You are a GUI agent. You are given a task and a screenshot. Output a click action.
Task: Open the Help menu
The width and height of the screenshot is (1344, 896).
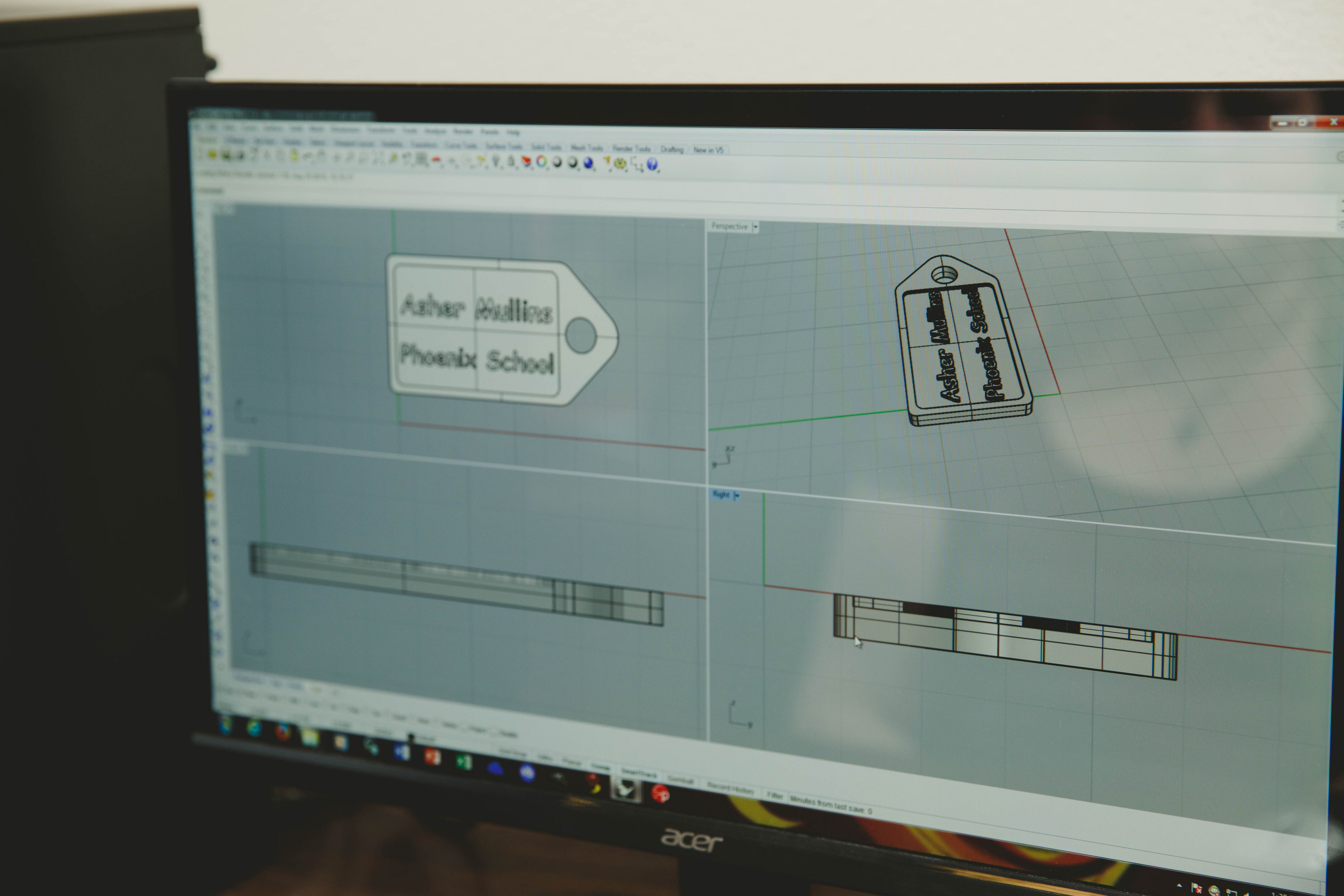point(513,132)
